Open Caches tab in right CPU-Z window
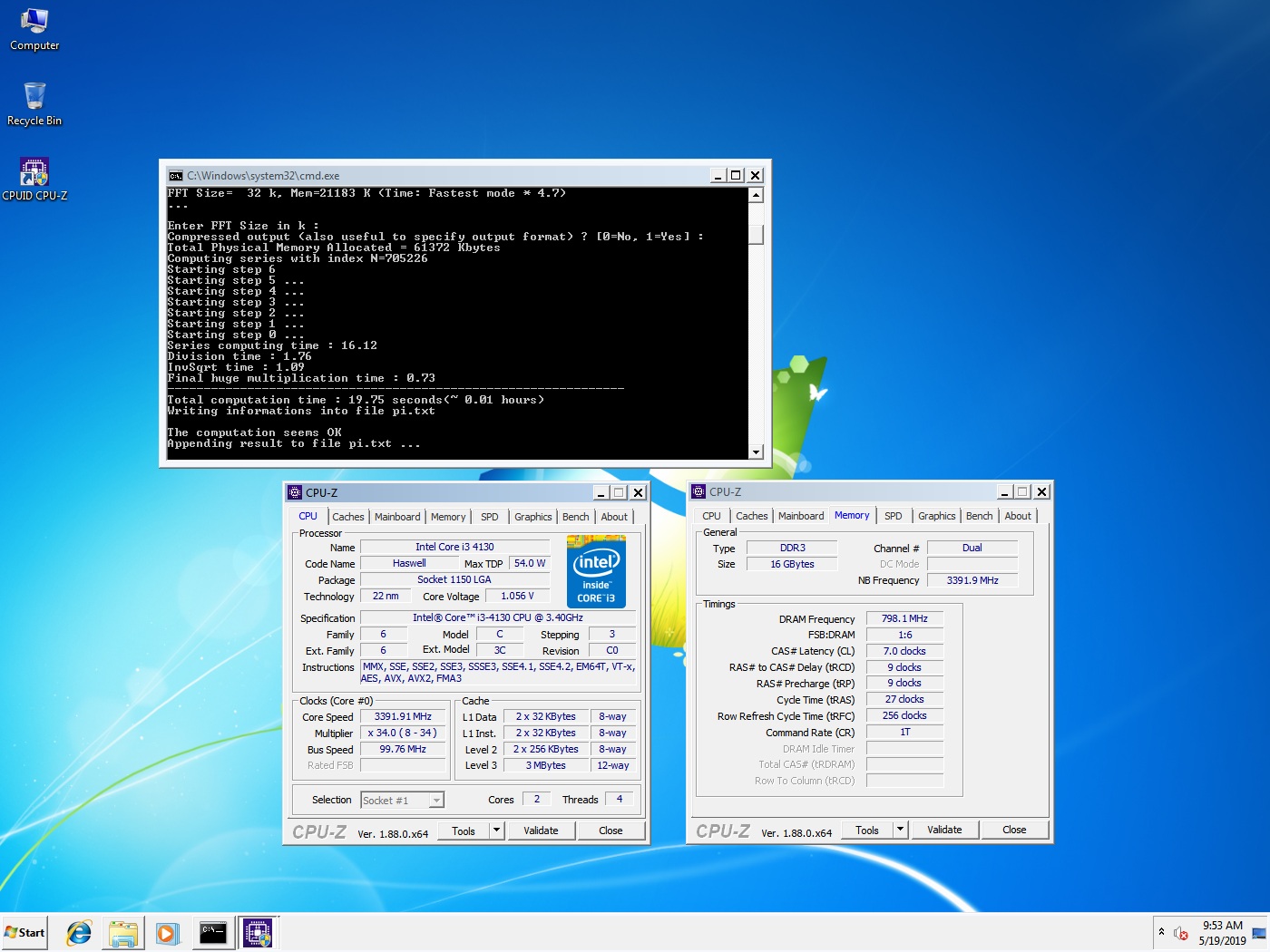This screenshot has height=952, width=1270. pyautogui.click(x=752, y=516)
